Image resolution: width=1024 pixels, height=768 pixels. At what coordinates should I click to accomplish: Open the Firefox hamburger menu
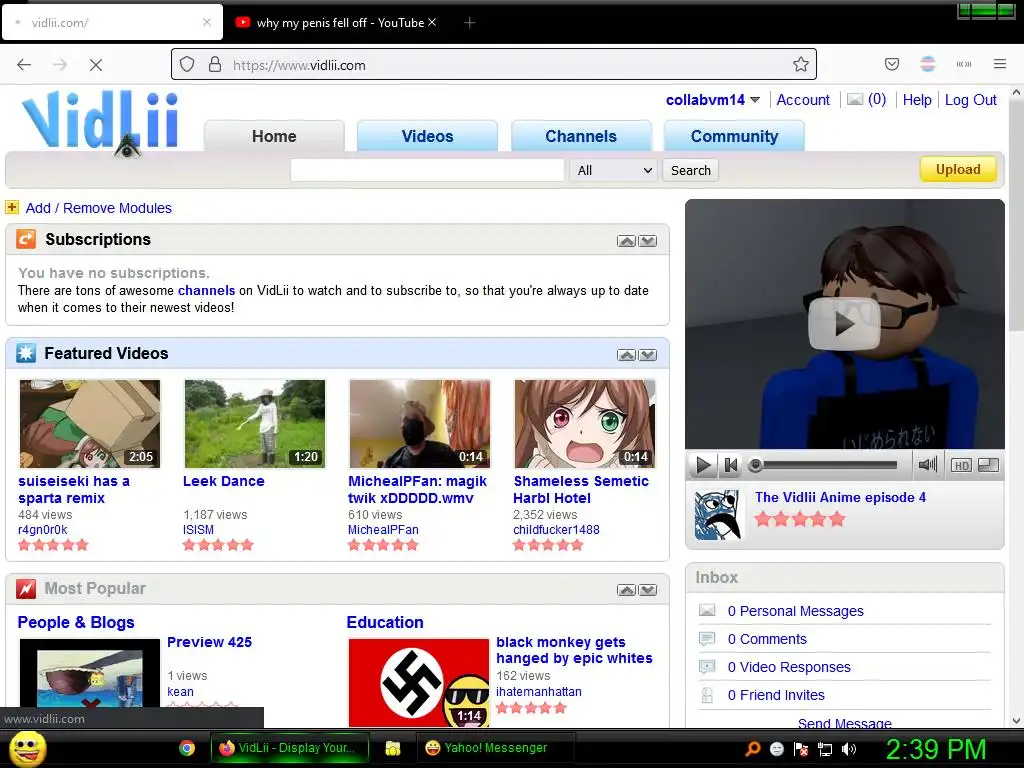[x=1000, y=64]
